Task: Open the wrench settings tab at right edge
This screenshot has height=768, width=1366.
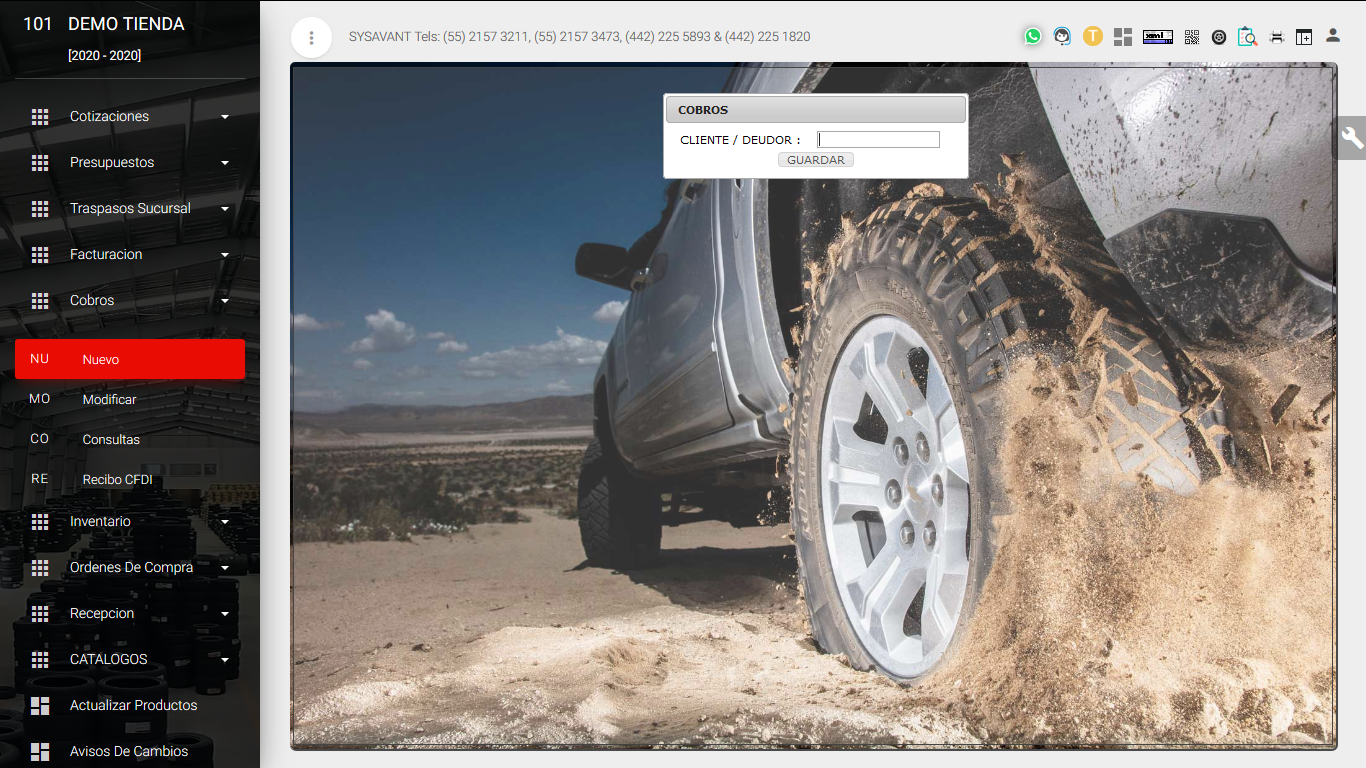Action: (1352, 138)
